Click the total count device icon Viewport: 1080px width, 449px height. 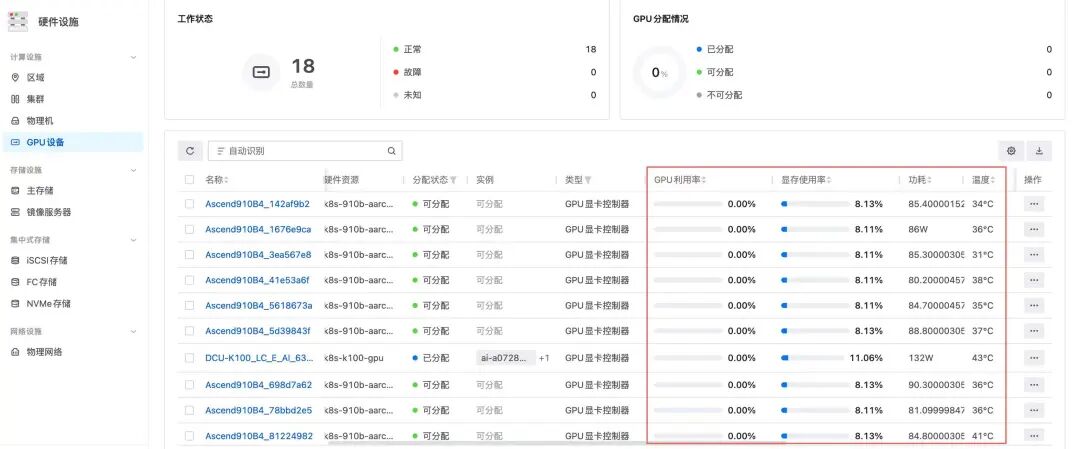click(x=262, y=72)
